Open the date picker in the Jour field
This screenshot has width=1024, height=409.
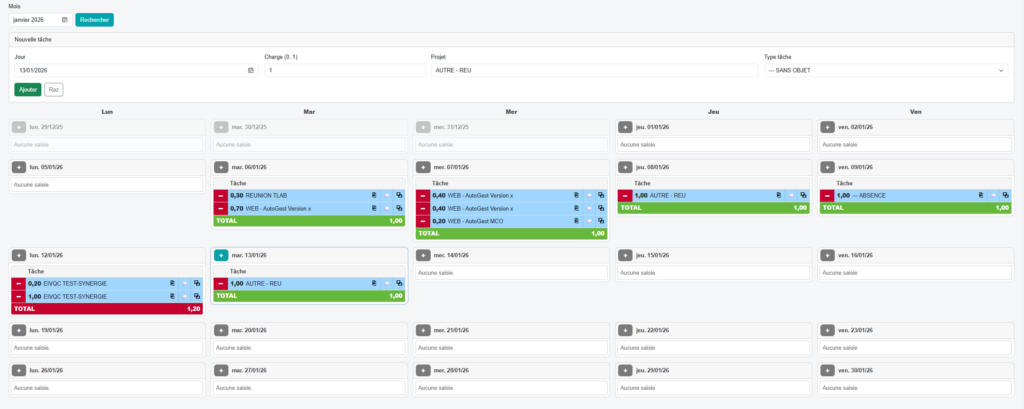(250, 71)
